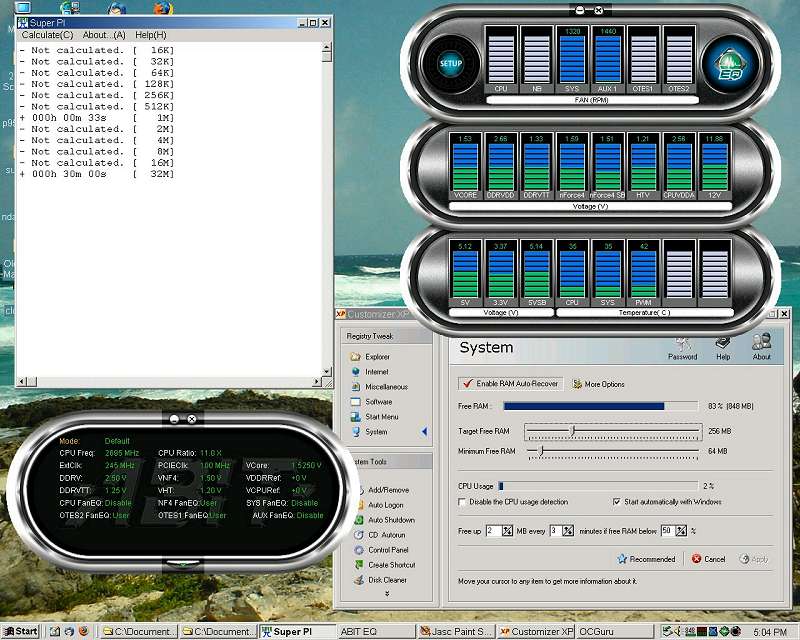Uncheck Start automatically with Windows
Viewport: 800px width, 640px height.
coord(617,502)
